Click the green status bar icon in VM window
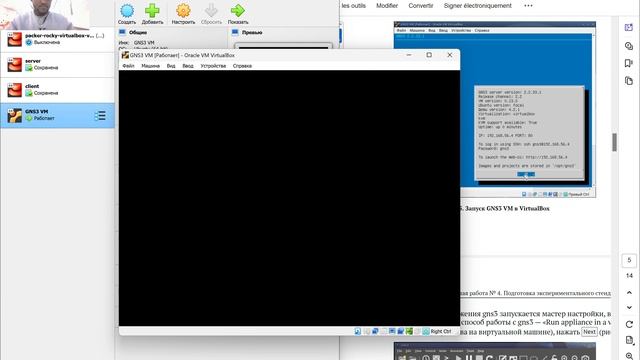Image resolution: width=640 pixels, height=360 pixels. pos(409,331)
